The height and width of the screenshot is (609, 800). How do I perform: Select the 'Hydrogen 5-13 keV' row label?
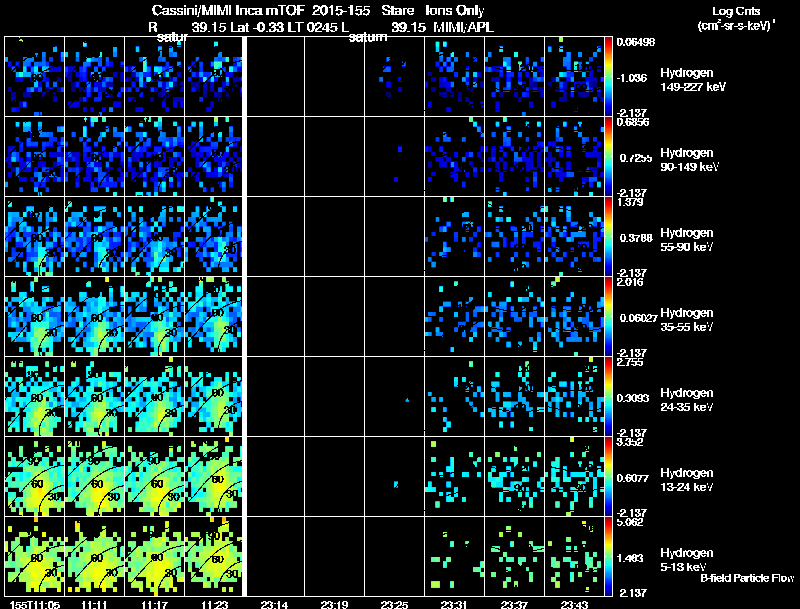[687, 560]
